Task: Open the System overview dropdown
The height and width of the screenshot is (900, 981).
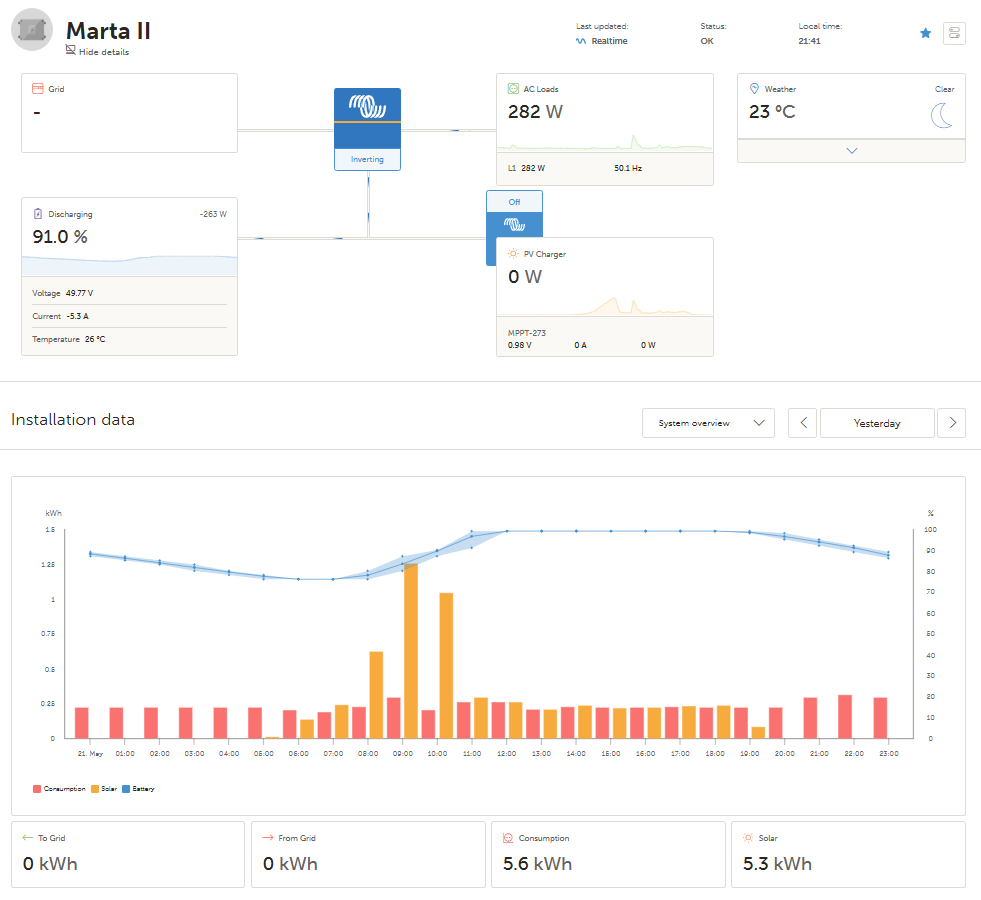Action: point(708,423)
